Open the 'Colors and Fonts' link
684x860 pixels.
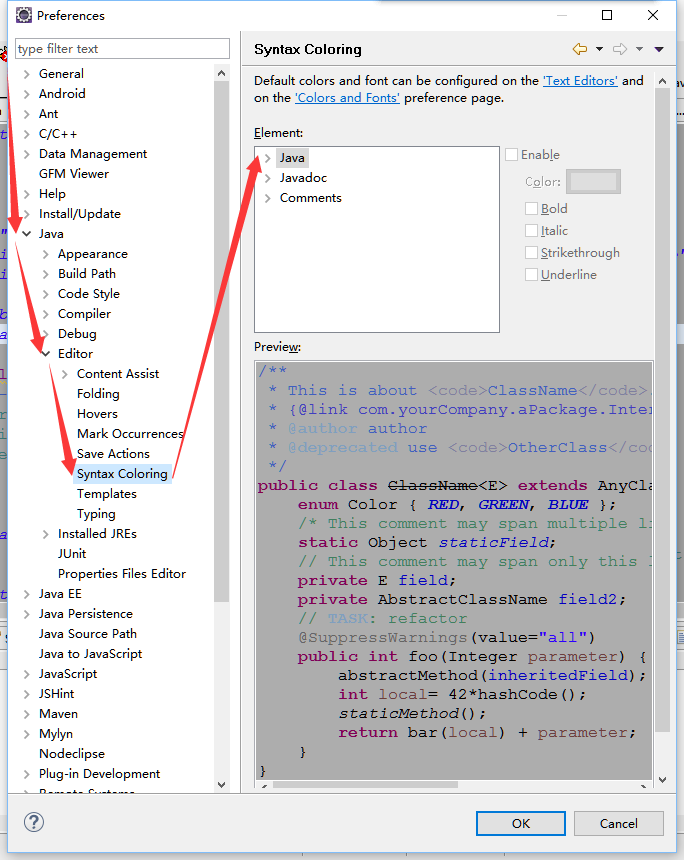[347, 98]
